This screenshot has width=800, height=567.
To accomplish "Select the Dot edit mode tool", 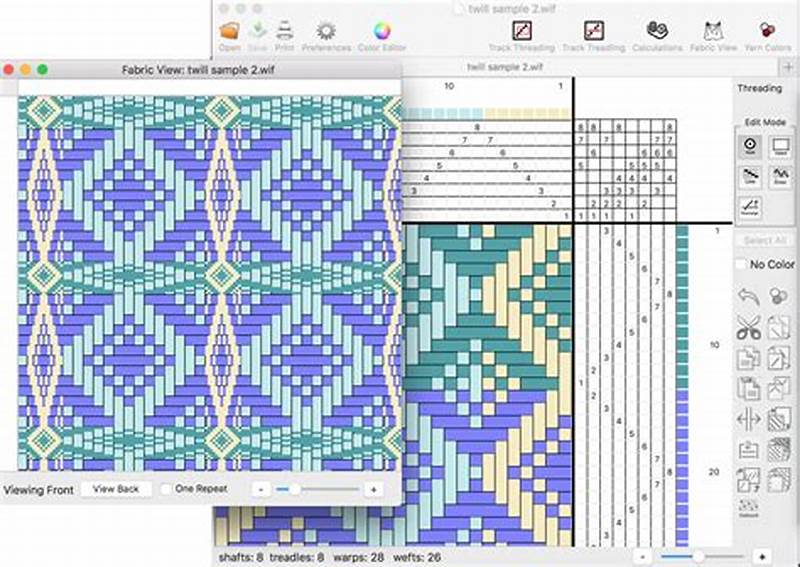I will point(751,146).
